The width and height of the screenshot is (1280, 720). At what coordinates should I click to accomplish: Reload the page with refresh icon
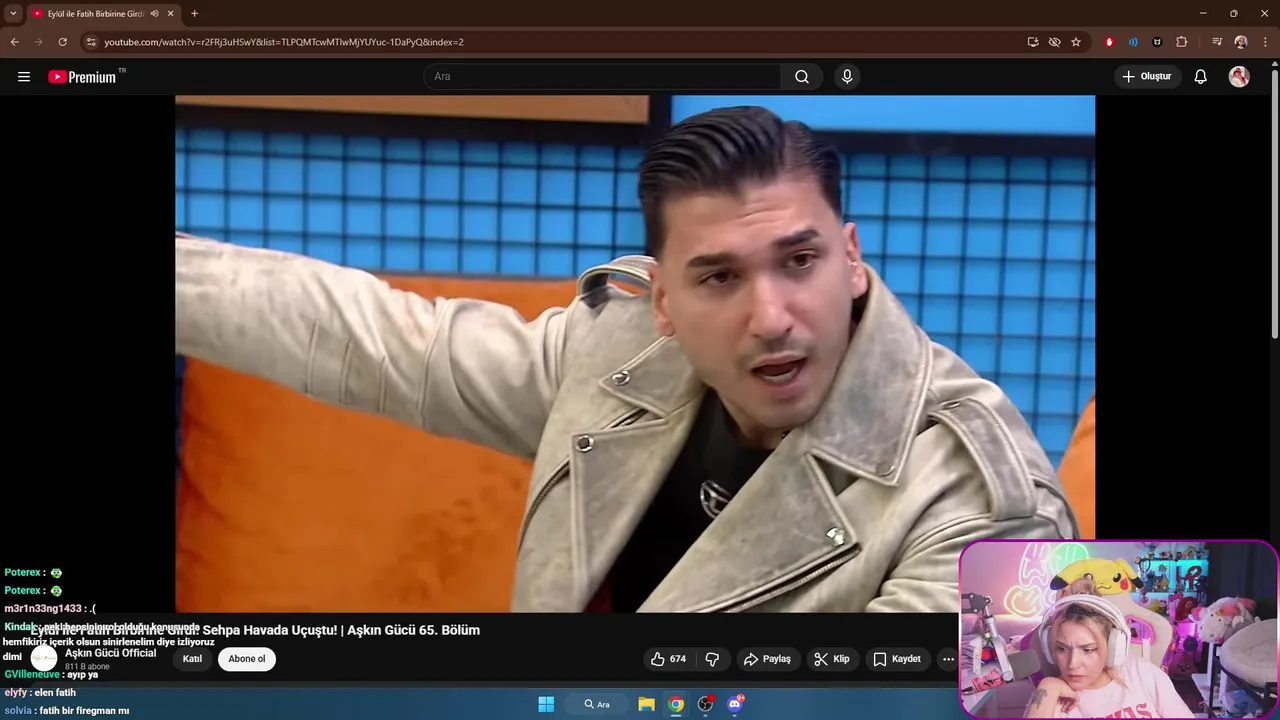click(62, 42)
